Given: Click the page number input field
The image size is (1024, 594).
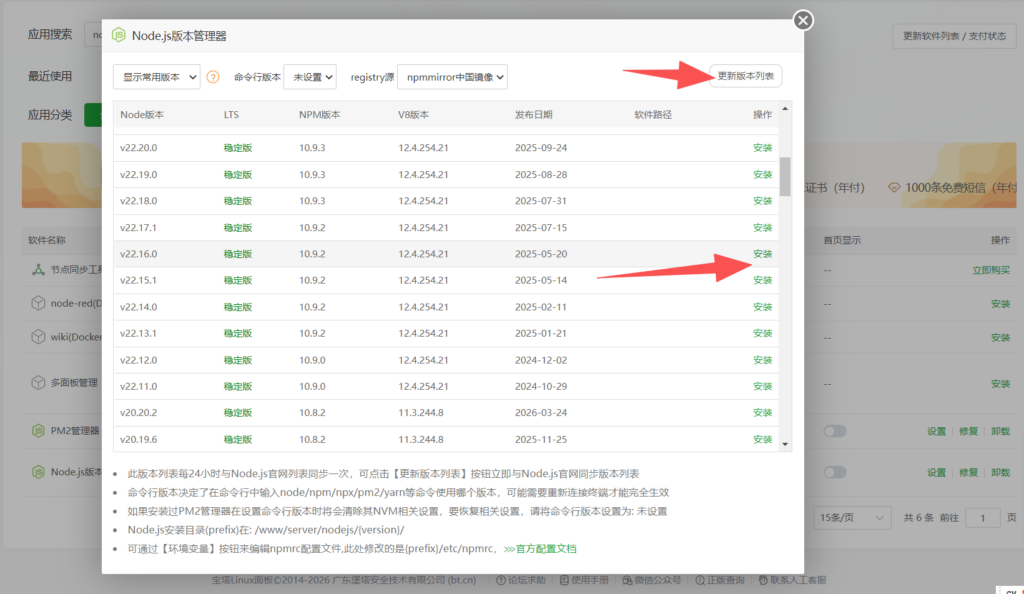Looking at the screenshot, I should (x=981, y=517).
